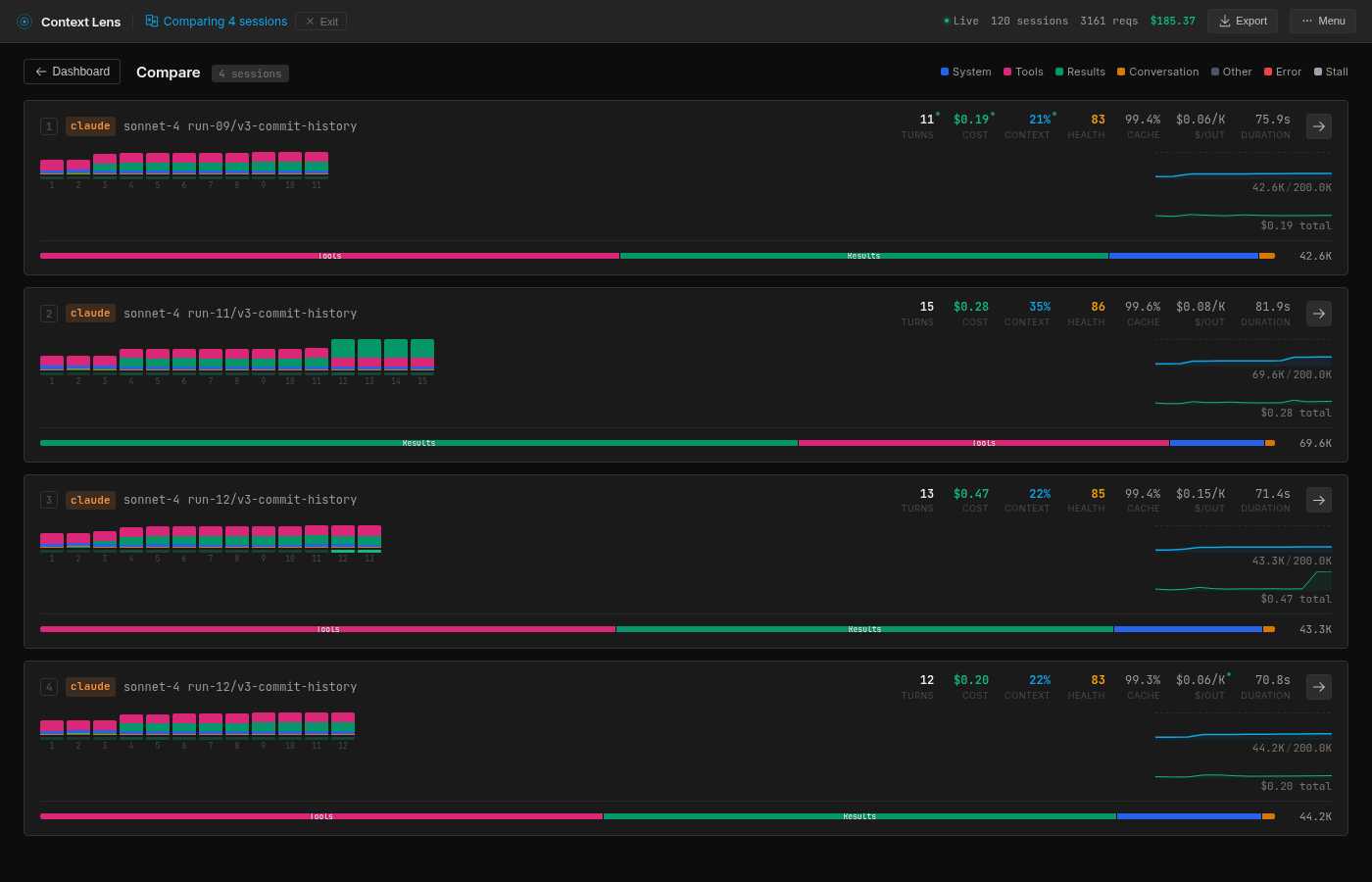1372x882 pixels.
Task: Click the compare sessions icon in header
Action: tap(152, 21)
